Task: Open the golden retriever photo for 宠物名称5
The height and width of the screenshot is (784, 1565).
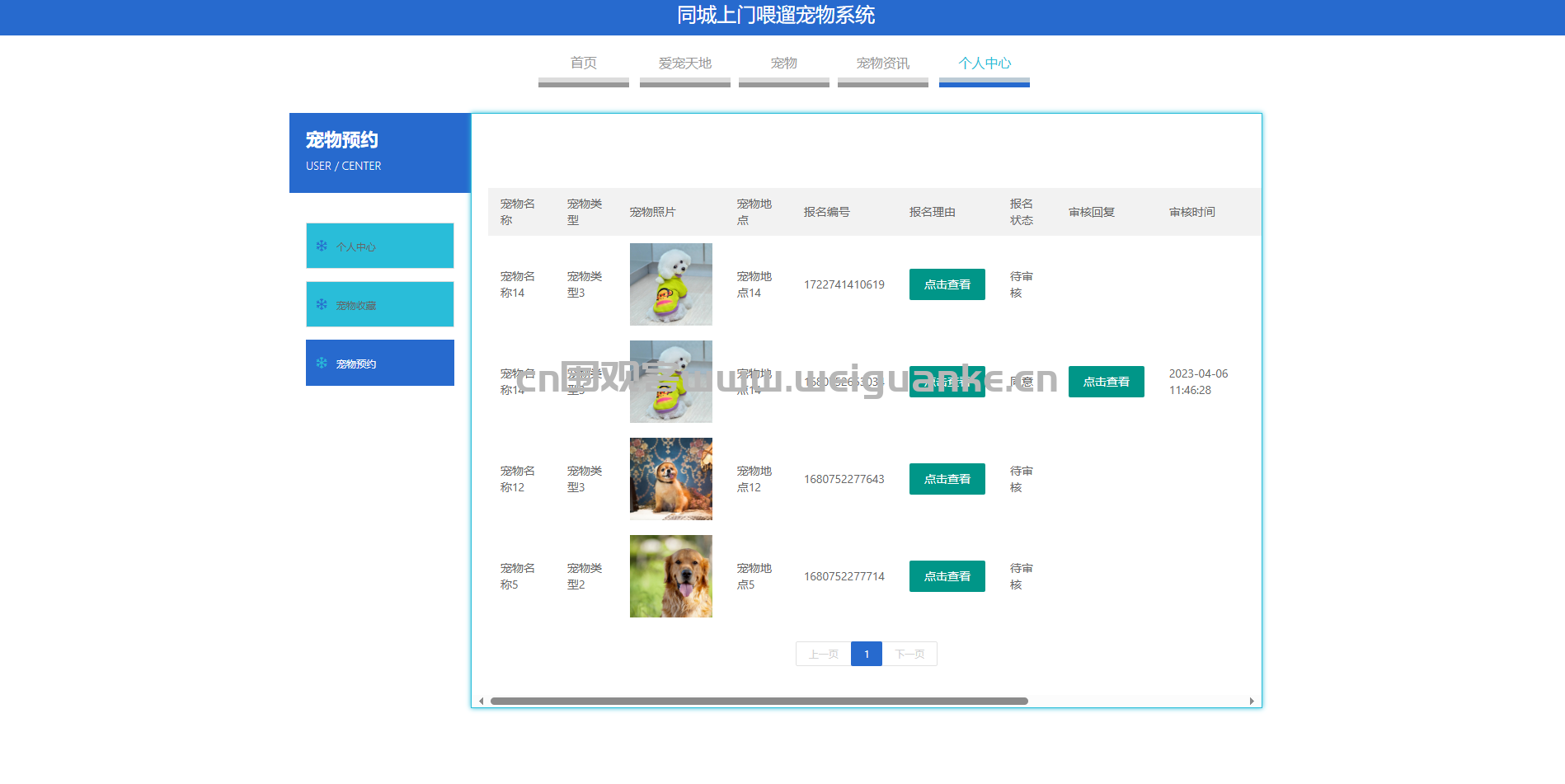Action: pyautogui.click(x=671, y=576)
